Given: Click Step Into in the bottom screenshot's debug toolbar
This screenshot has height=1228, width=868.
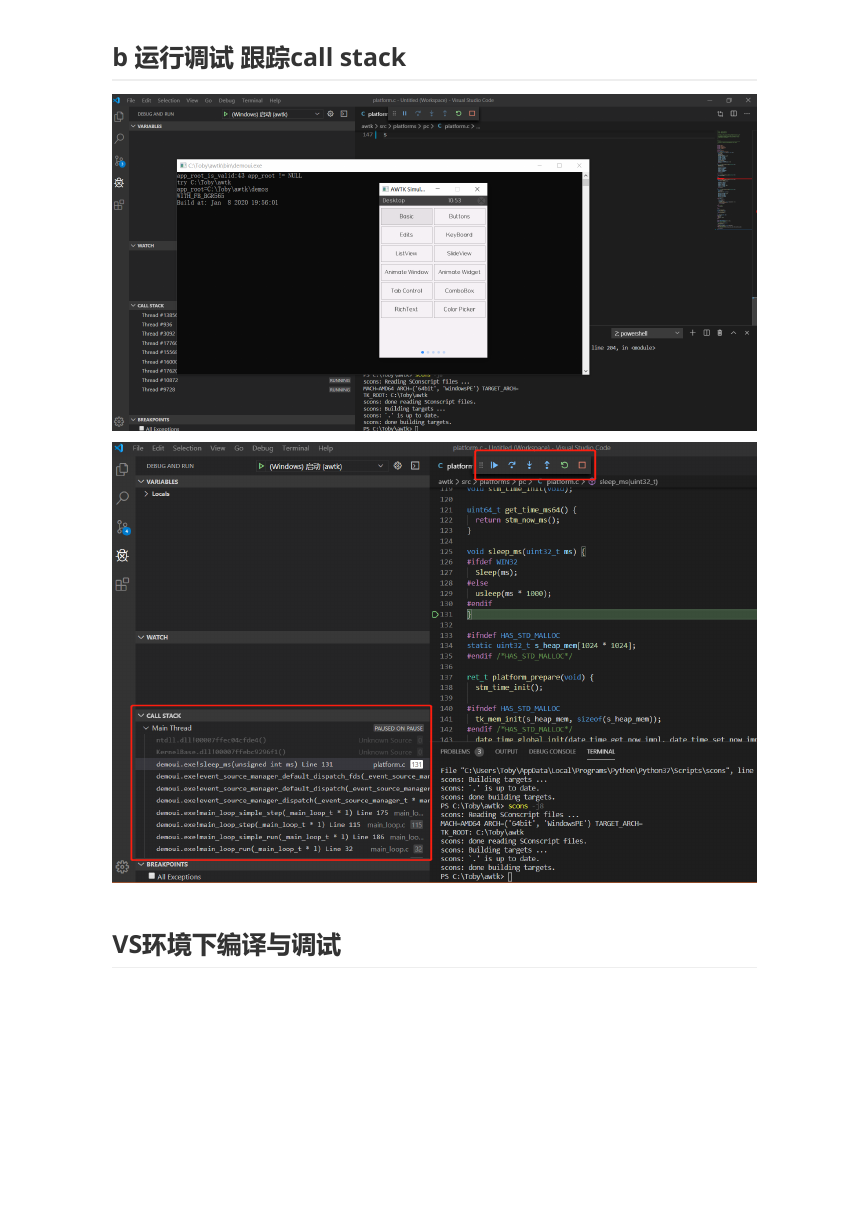Looking at the screenshot, I should (x=529, y=465).
